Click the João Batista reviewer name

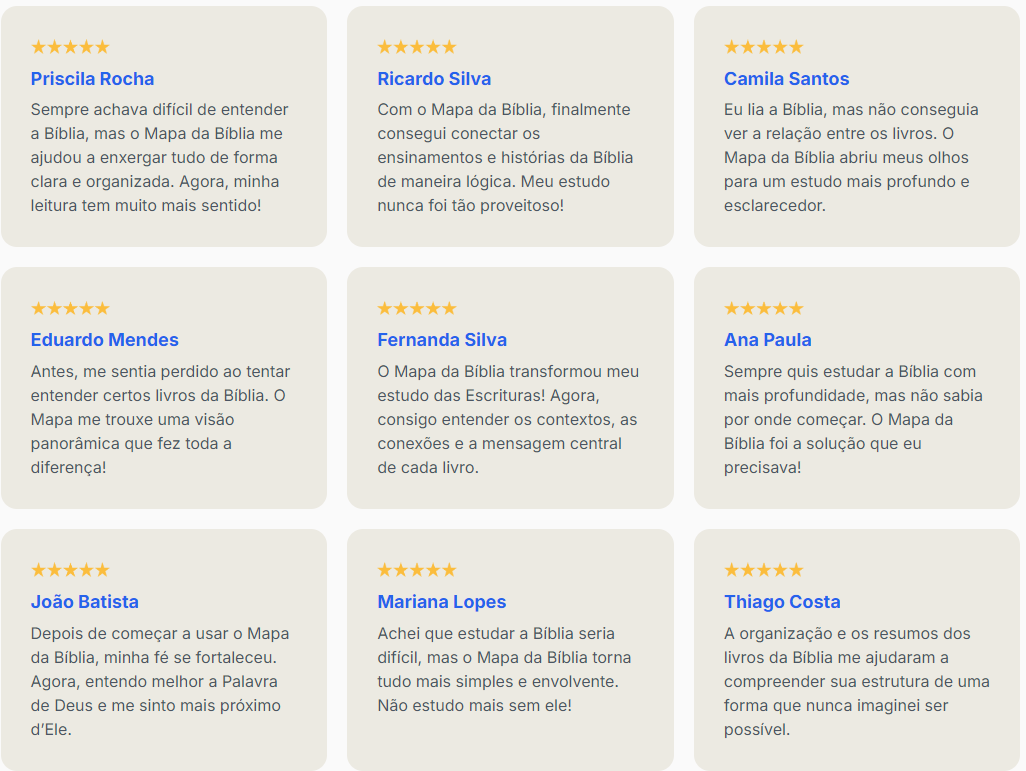(x=84, y=602)
